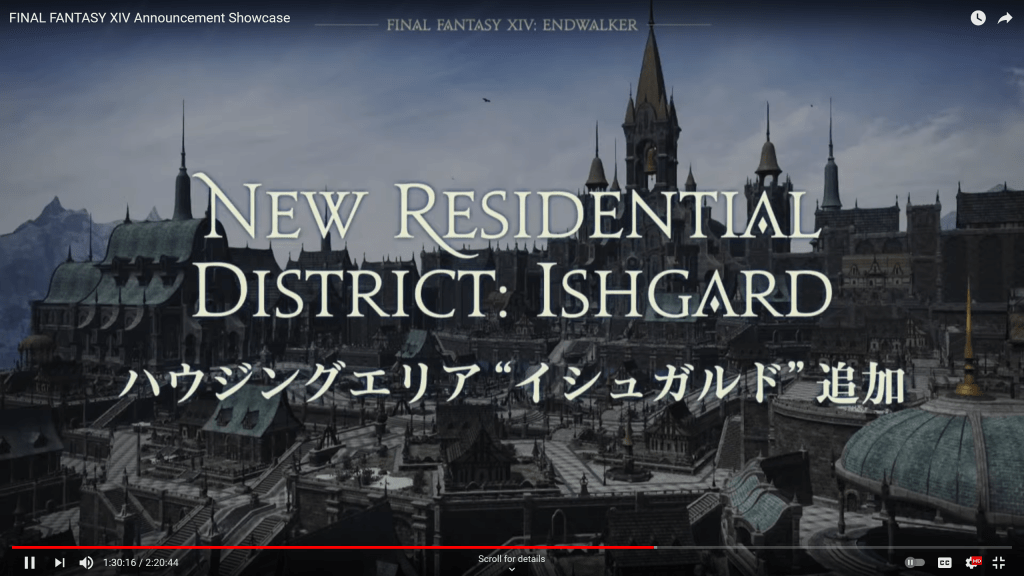The height and width of the screenshot is (576, 1024).
Task: Expand details using chevron under 'Scroll for details'
Action: [x=511, y=570]
